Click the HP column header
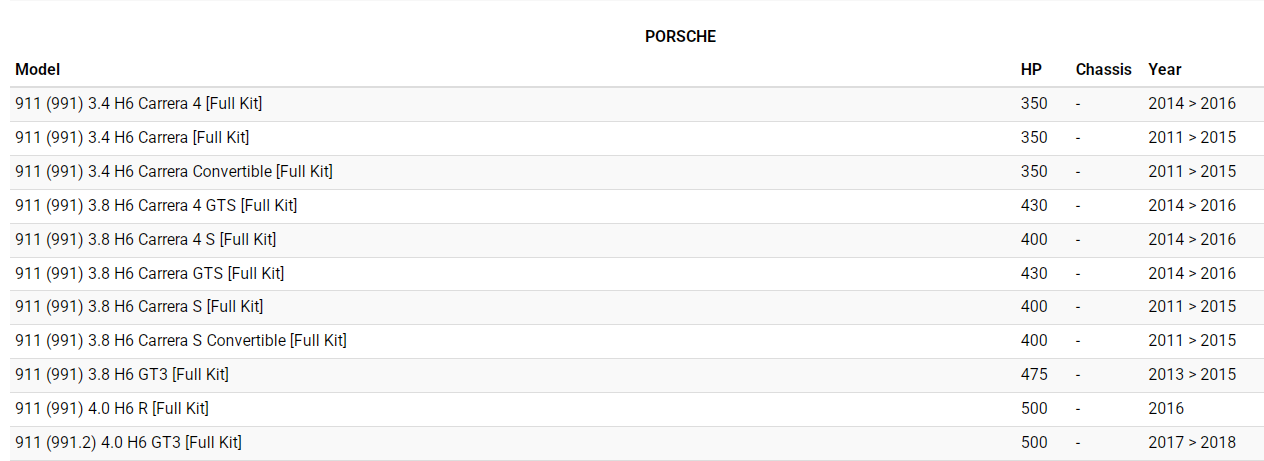This screenshot has width=1264, height=461. (1031, 70)
